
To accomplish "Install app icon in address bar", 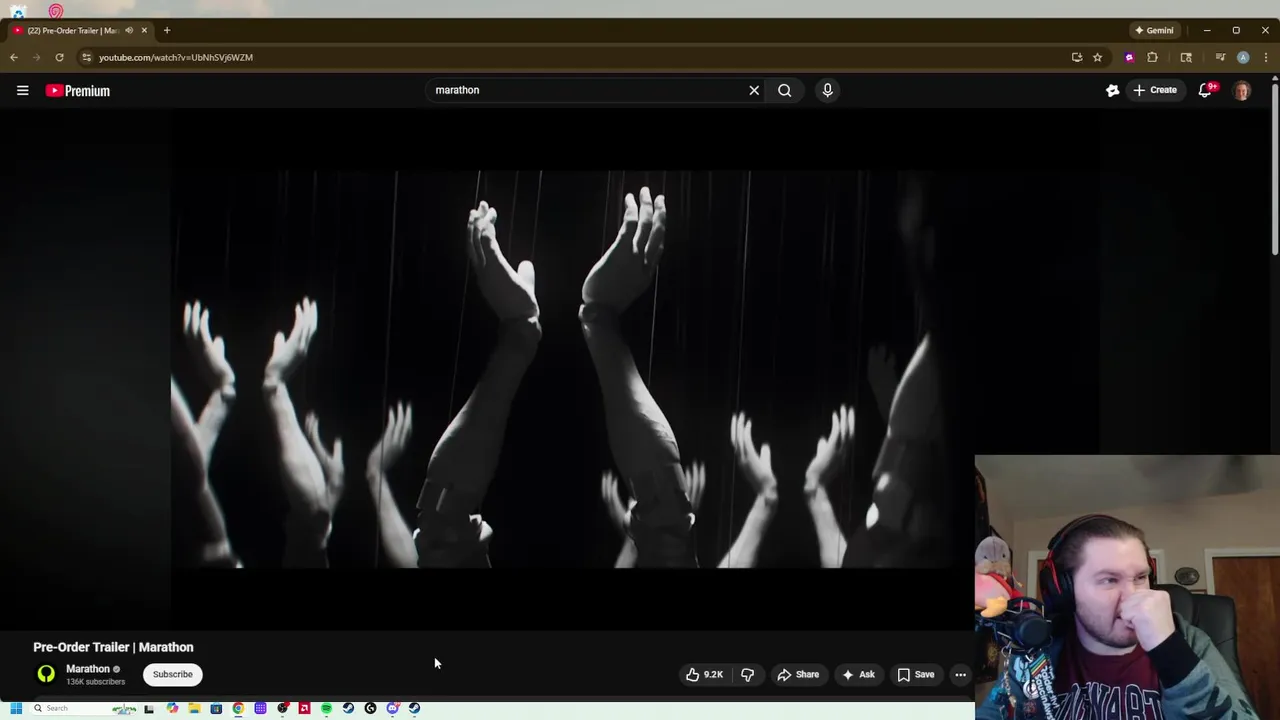I will [x=1077, y=57].
